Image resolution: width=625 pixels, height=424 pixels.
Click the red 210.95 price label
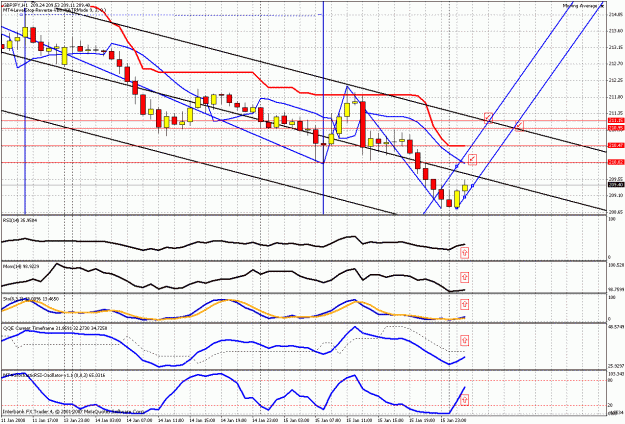(616, 128)
